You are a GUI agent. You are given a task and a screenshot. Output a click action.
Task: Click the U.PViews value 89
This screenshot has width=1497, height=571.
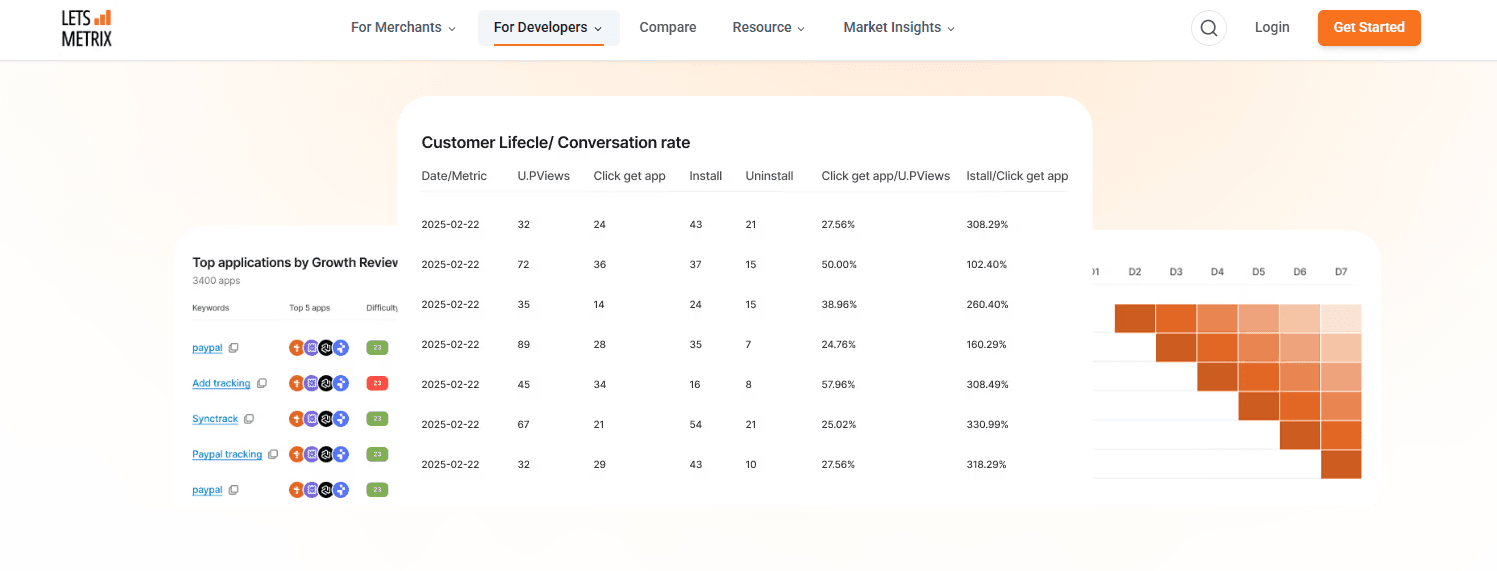point(524,345)
